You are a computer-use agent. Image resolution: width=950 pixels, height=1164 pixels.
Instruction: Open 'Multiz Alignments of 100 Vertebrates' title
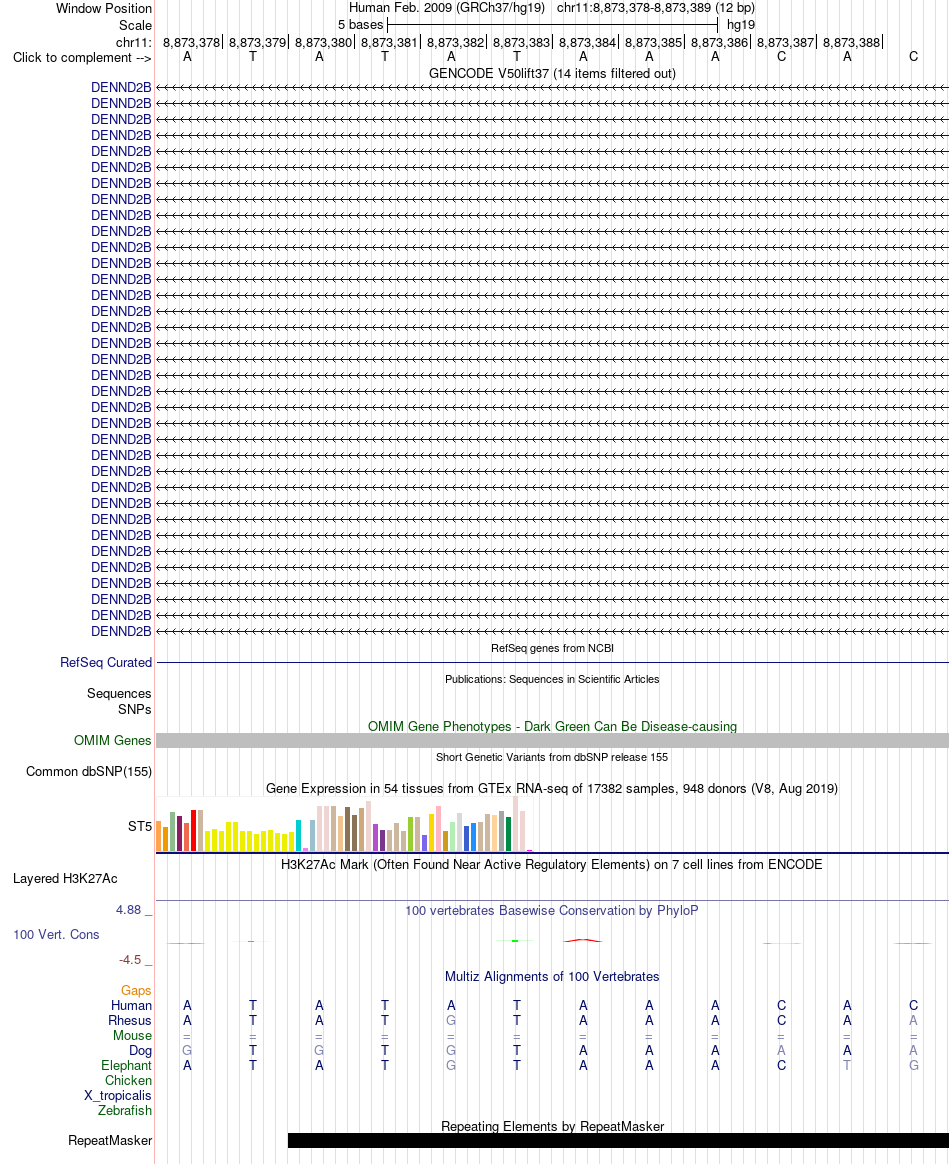tap(552, 976)
